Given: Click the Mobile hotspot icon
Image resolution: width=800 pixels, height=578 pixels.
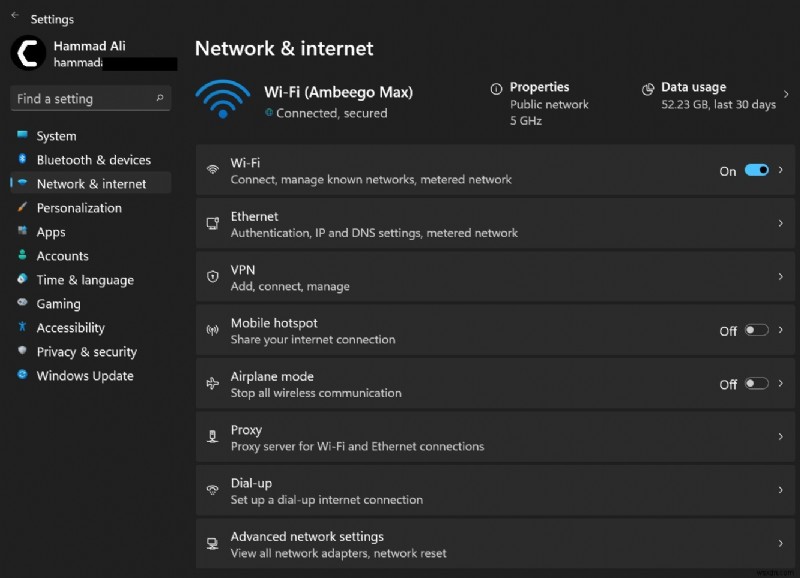Looking at the screenshot, I should [x=213, y=331].
